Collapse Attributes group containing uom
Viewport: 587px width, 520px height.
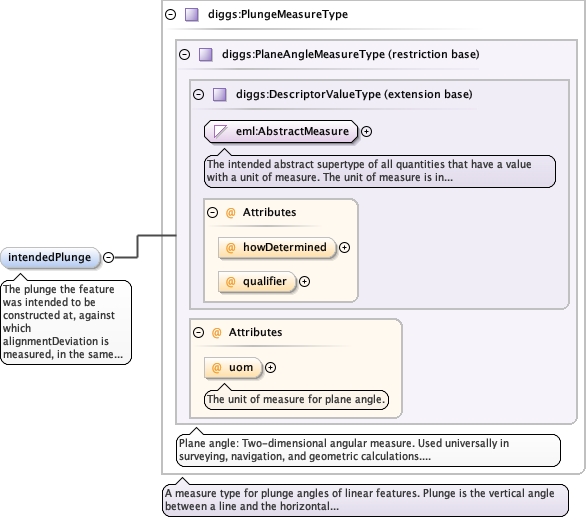[x=198, y=332]
